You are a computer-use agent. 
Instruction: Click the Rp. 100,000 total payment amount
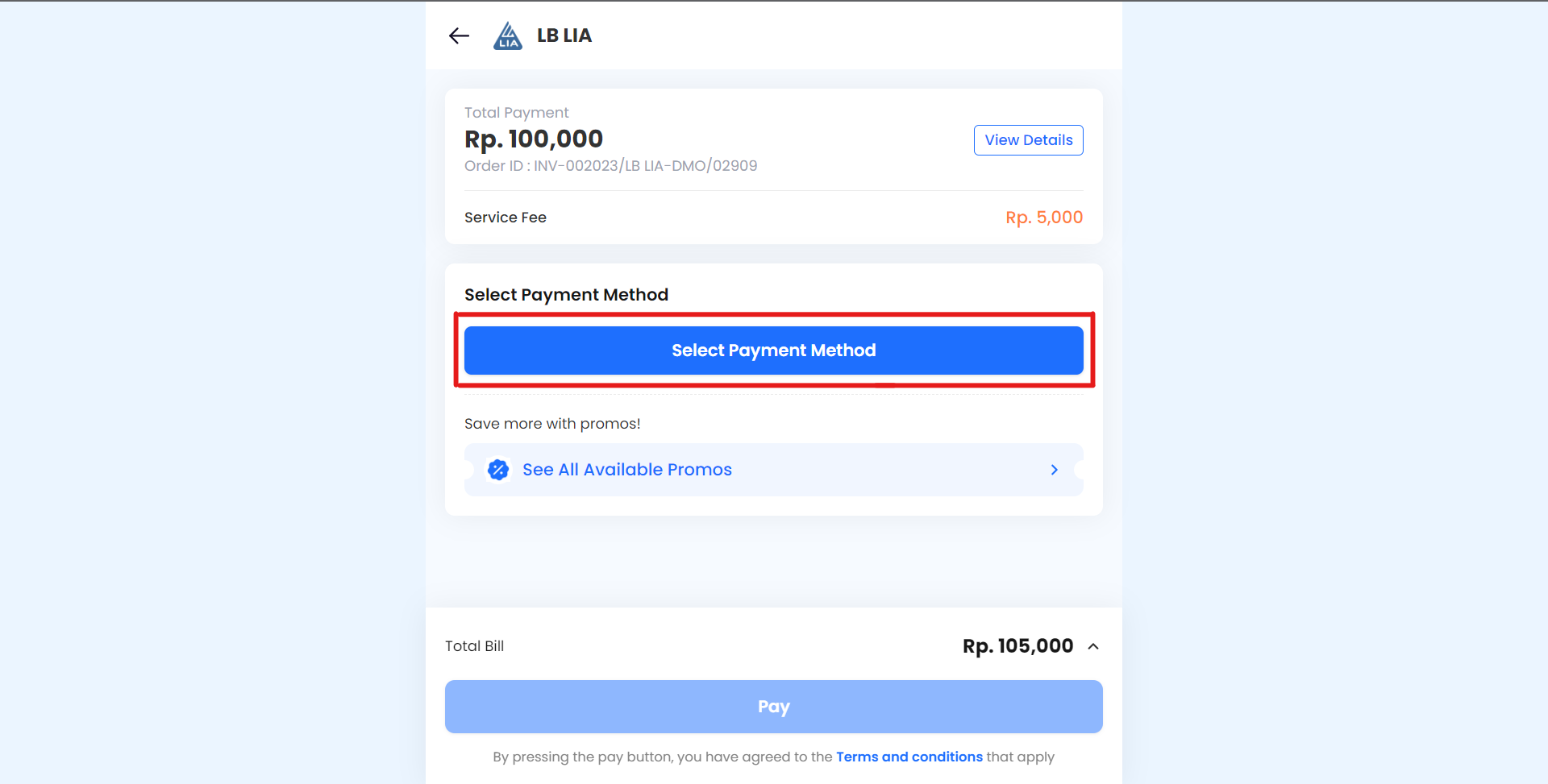[534, 139]
